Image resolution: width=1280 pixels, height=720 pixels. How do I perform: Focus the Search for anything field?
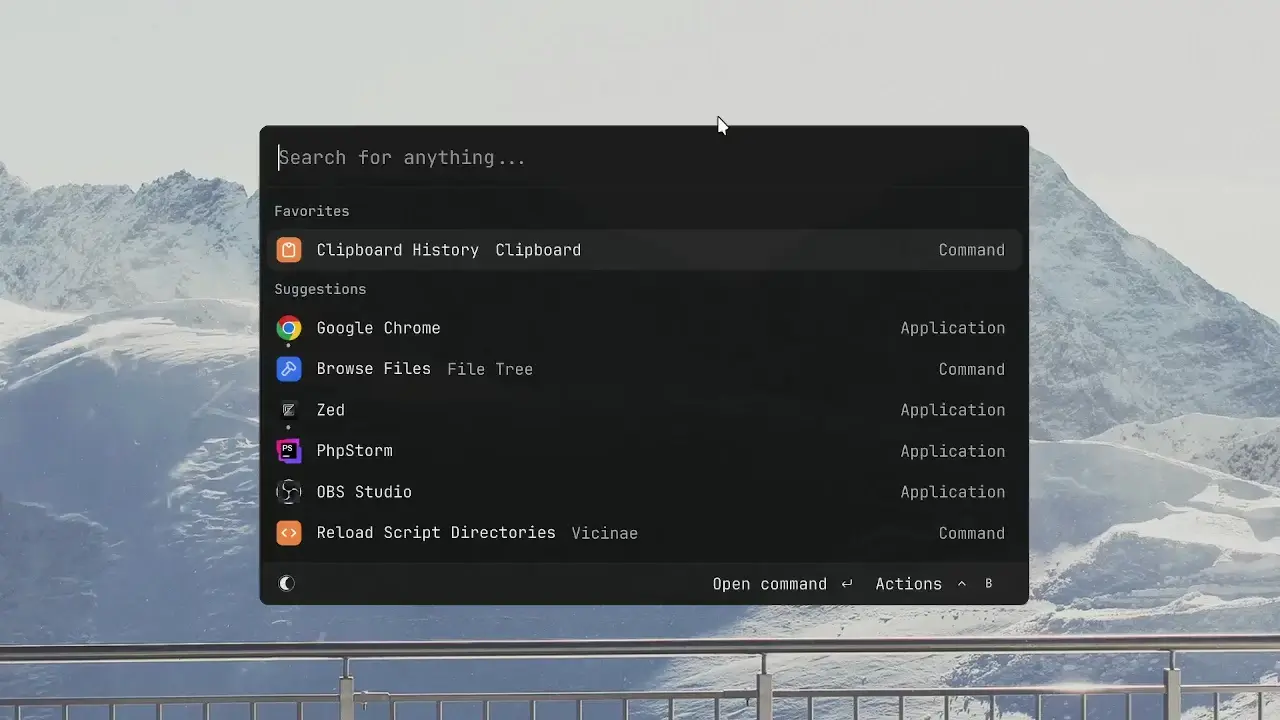click(640, 158)
